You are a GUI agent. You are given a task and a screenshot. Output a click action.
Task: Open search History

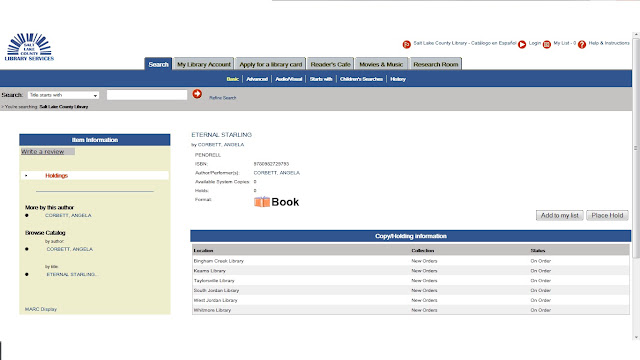point(398,79)
